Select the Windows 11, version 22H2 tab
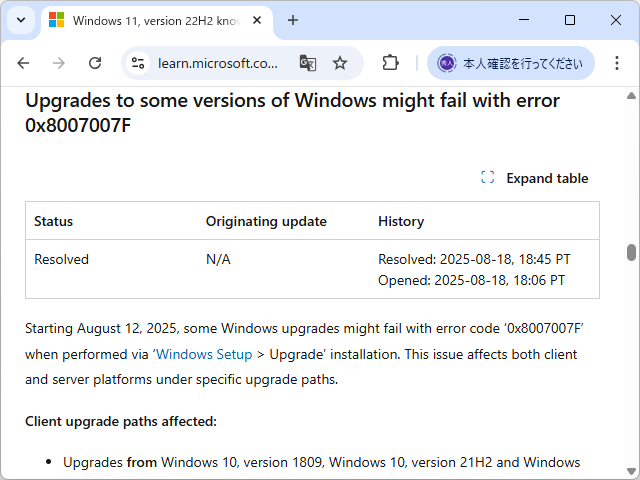The height and width of the screenshot is (480, 640). pyautogui.click(x=150, y=20)
